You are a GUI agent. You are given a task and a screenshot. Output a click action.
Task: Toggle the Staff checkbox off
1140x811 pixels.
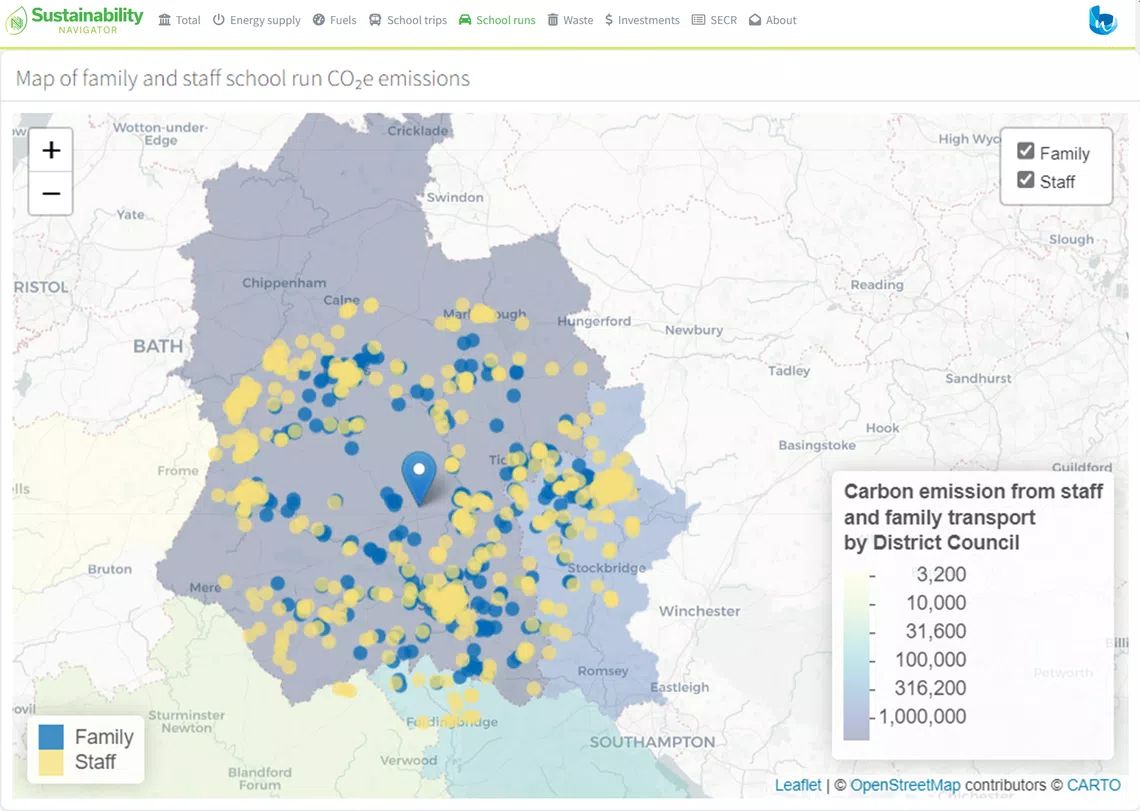1025,181
